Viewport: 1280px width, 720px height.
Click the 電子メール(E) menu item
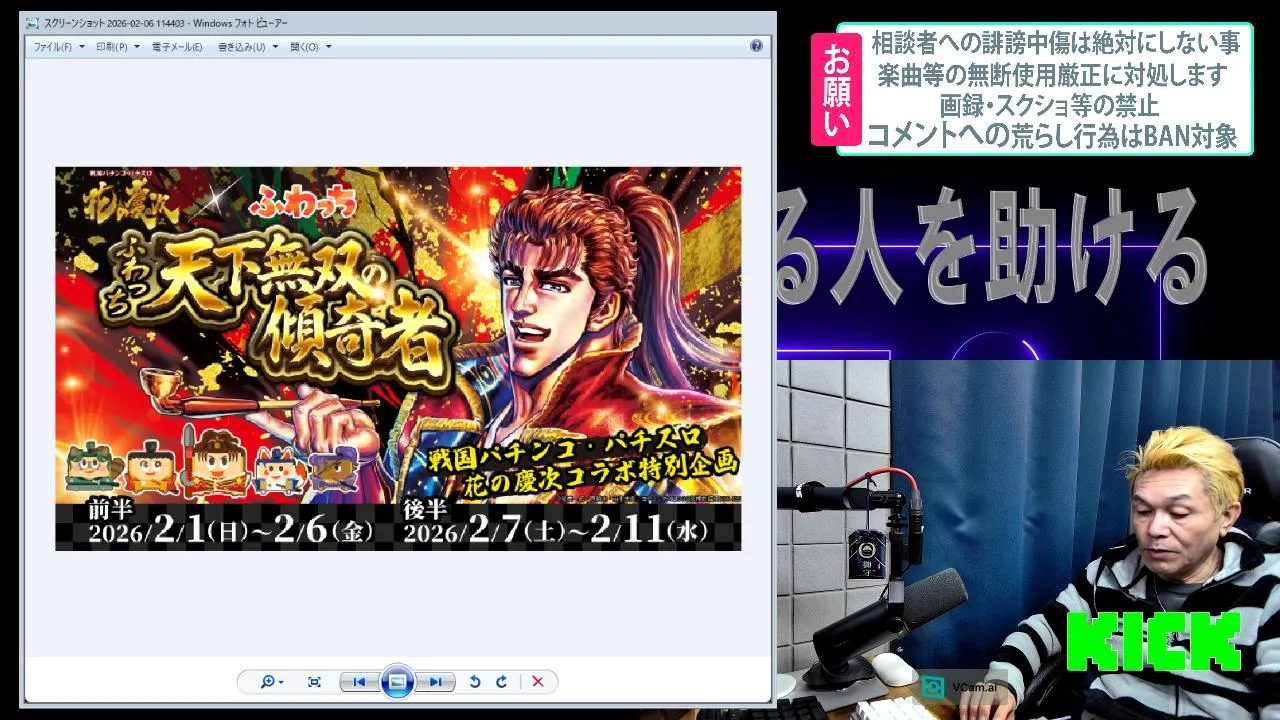177,47
